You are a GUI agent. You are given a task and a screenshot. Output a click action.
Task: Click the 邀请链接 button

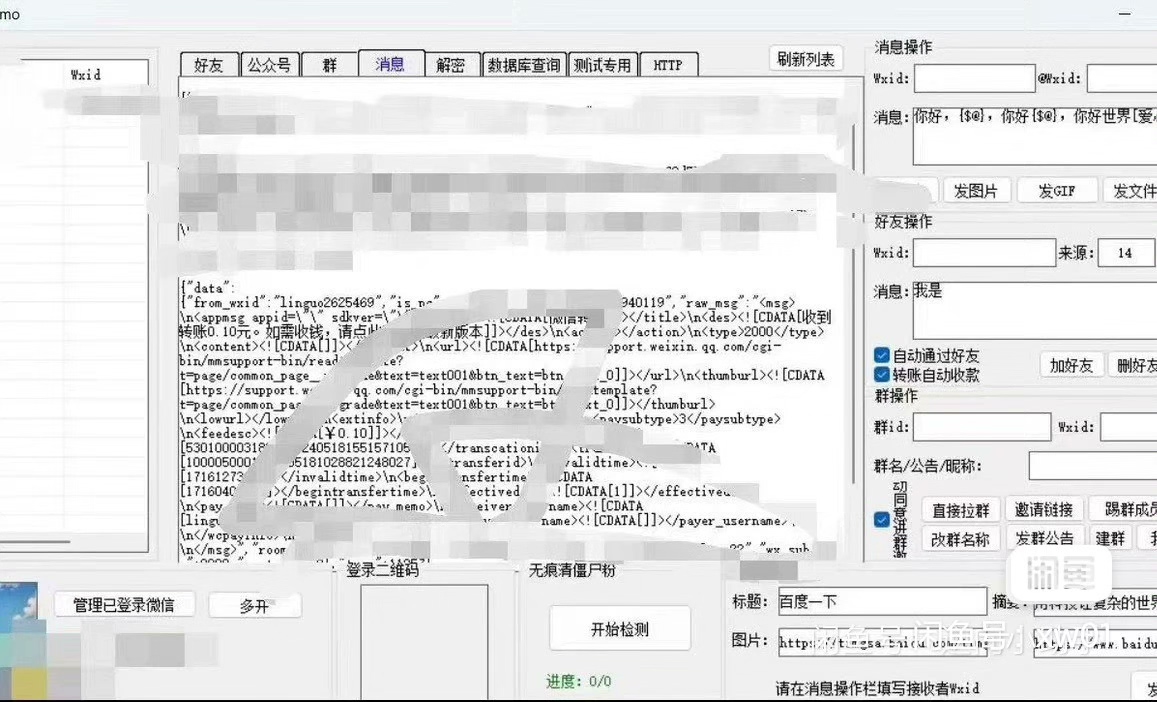[x=1043, y=510]
